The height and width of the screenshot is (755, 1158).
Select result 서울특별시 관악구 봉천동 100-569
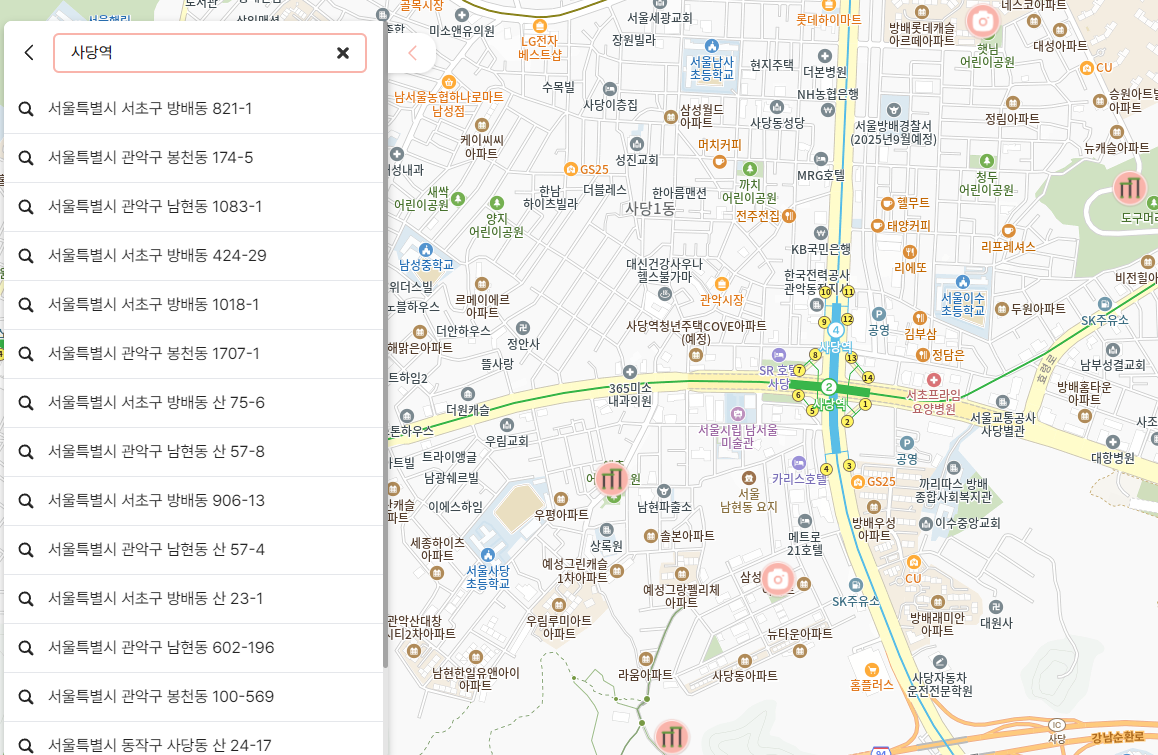pyautogui.click(x=194, y=697)
